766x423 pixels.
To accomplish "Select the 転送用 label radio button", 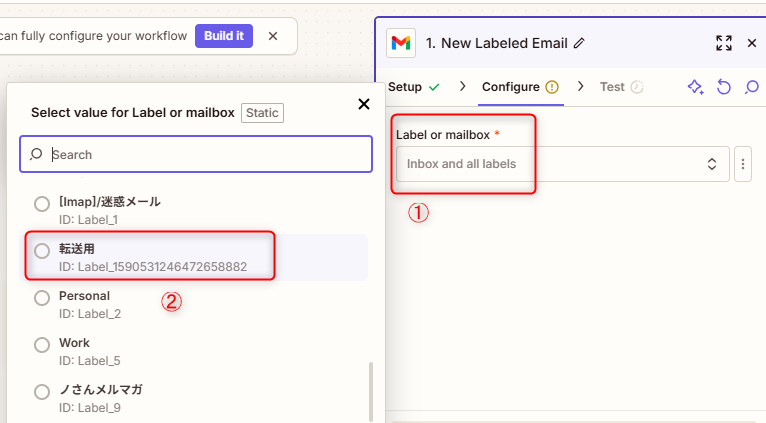I will point(42,251).
